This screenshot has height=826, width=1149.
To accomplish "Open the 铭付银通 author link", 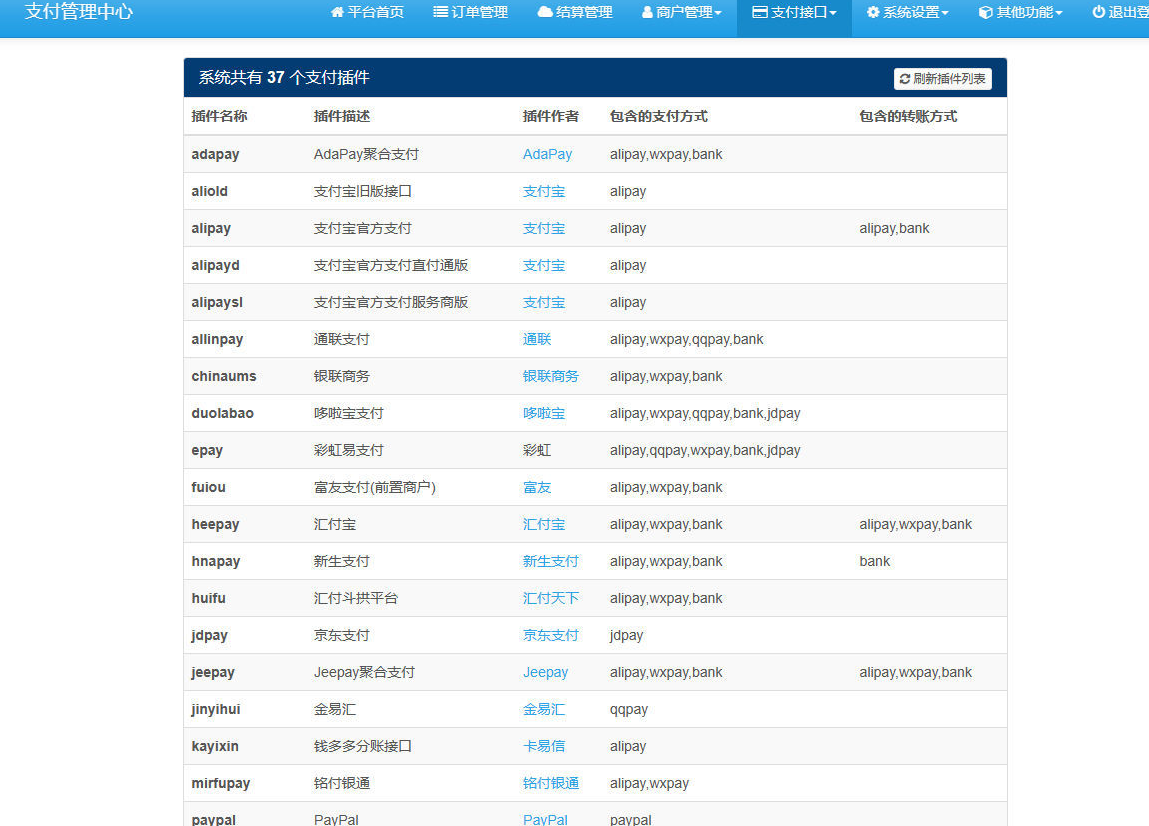I will pyautogui.click(x=550, y=783).
